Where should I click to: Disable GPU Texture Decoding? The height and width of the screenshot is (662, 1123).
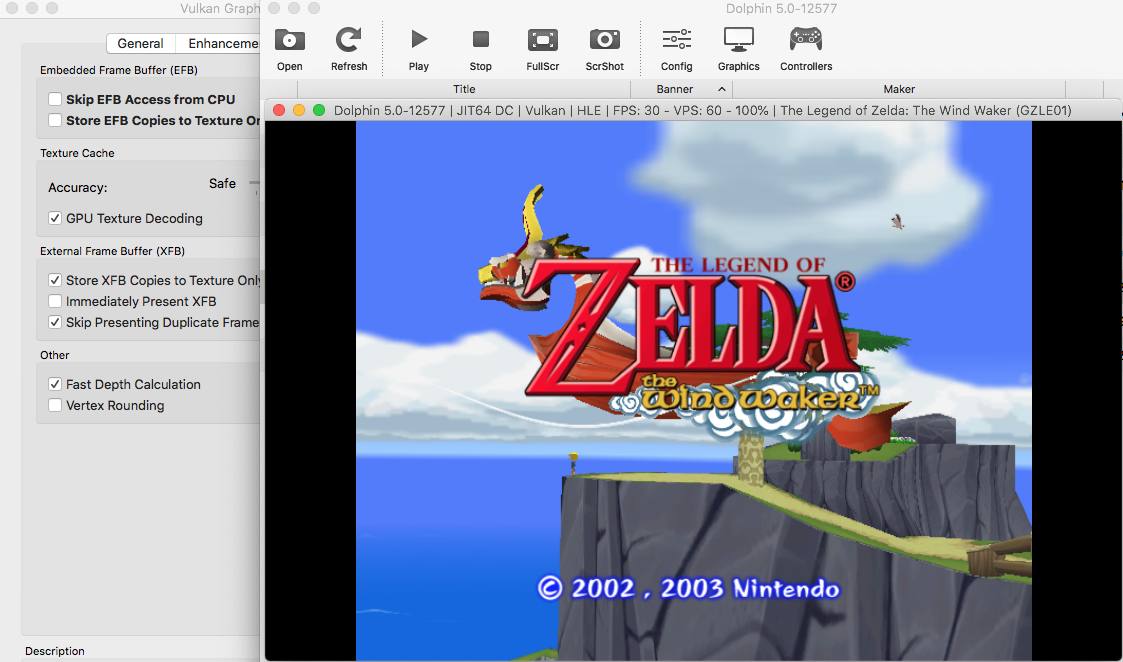tap(54, 218)
